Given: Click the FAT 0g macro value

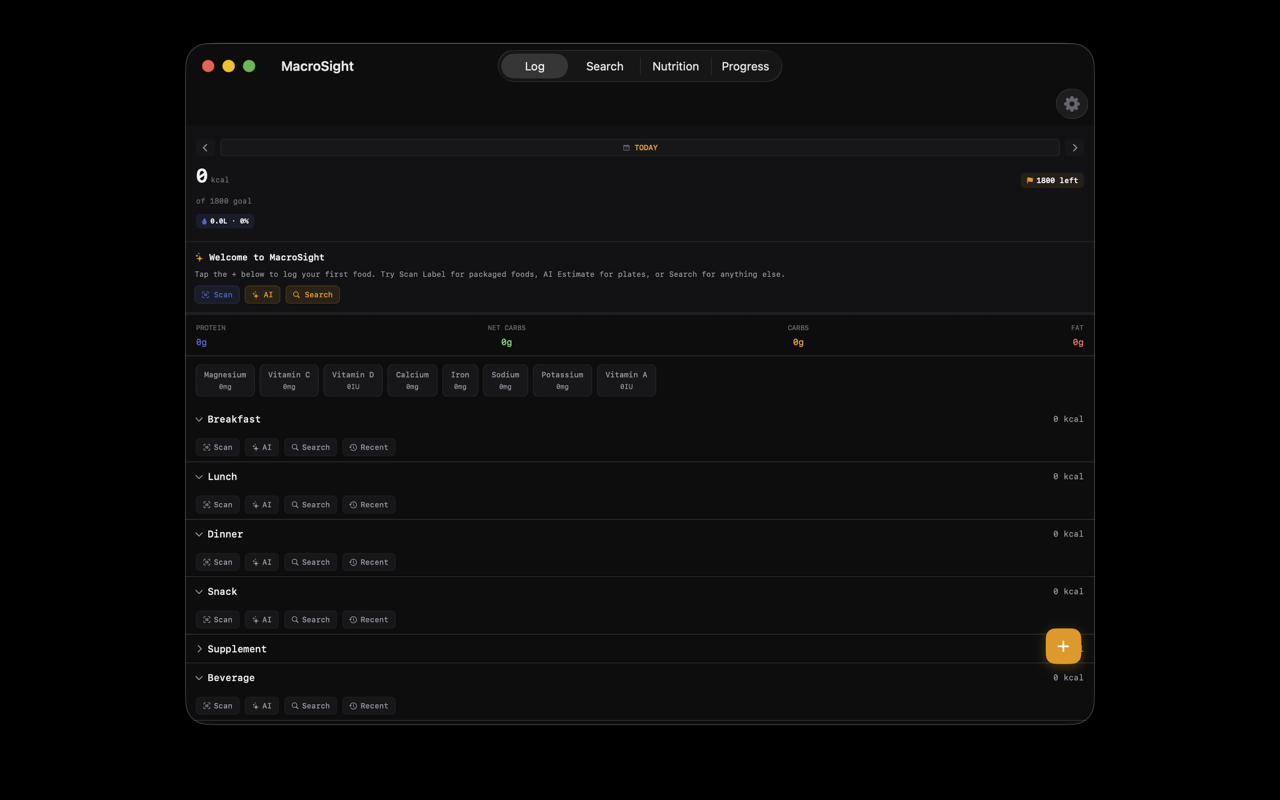Looking at the screenshot, I should coord(1078,342).
